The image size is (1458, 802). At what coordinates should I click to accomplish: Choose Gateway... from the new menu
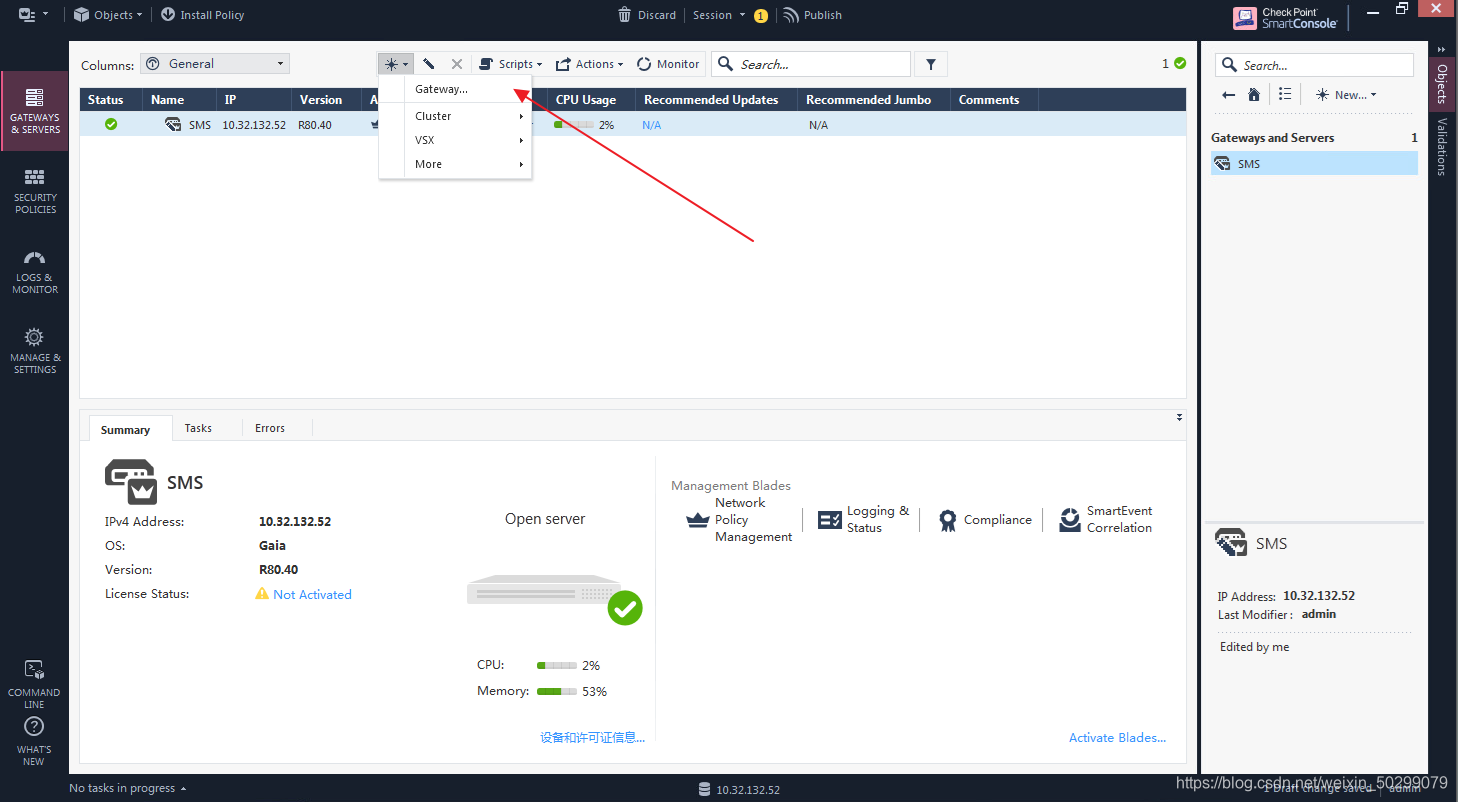tap(455, 89)
